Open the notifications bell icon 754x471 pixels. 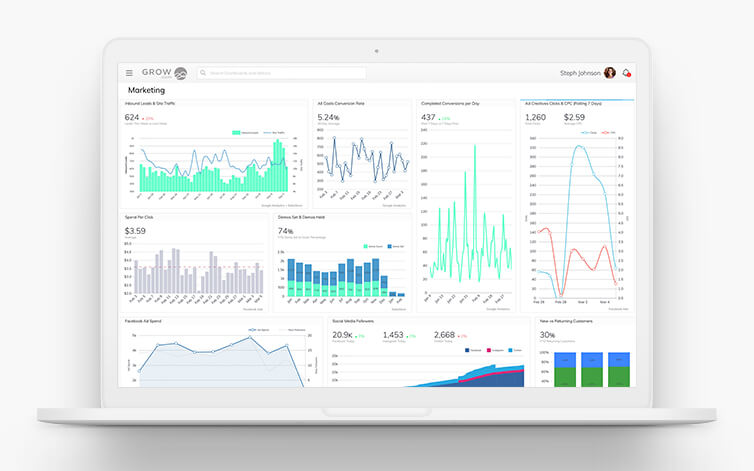click(627, 73)
